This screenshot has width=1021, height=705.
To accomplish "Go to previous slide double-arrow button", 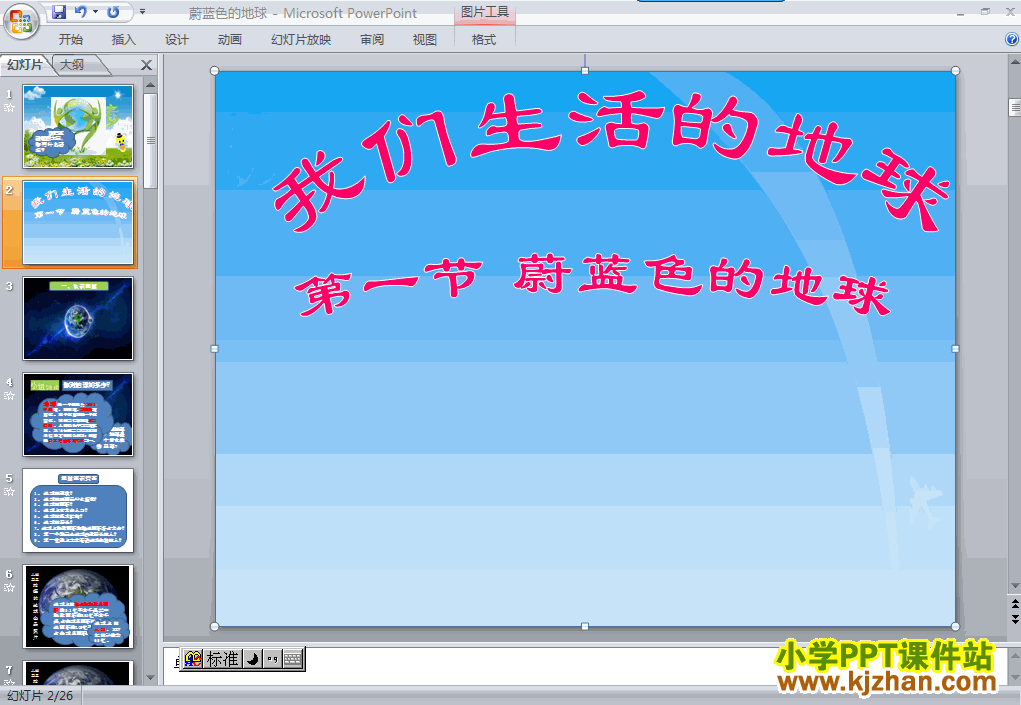I will (1014, 605).
